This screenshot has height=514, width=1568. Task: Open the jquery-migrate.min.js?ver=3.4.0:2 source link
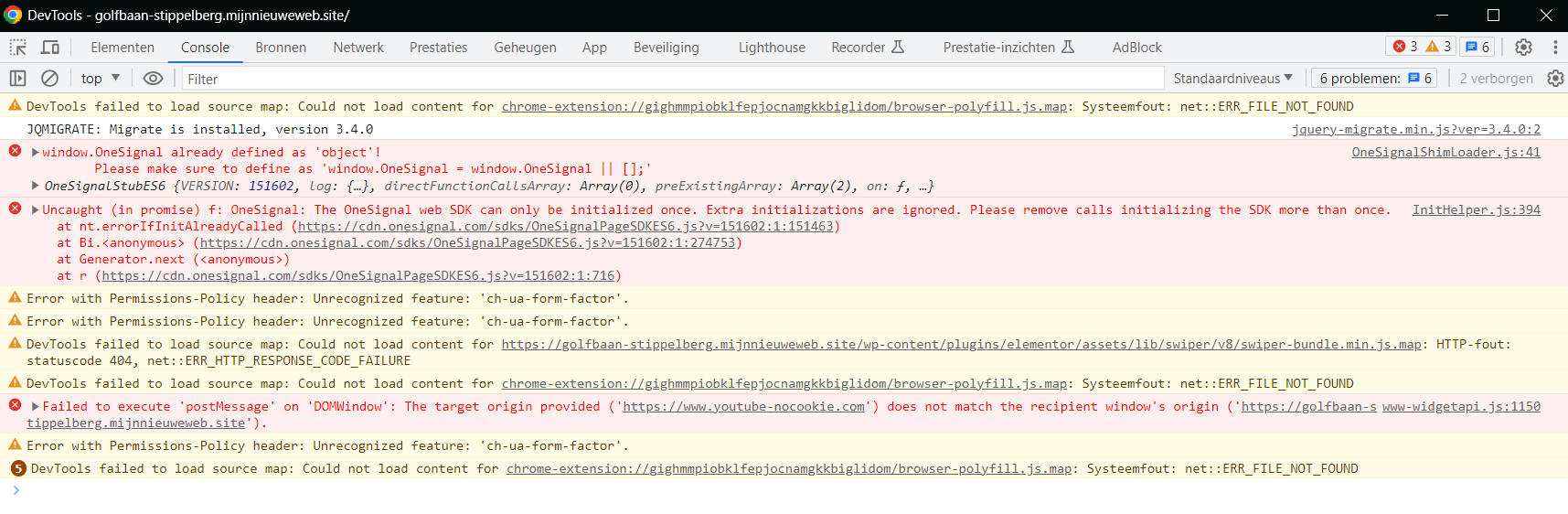(x=1416, y=130)
